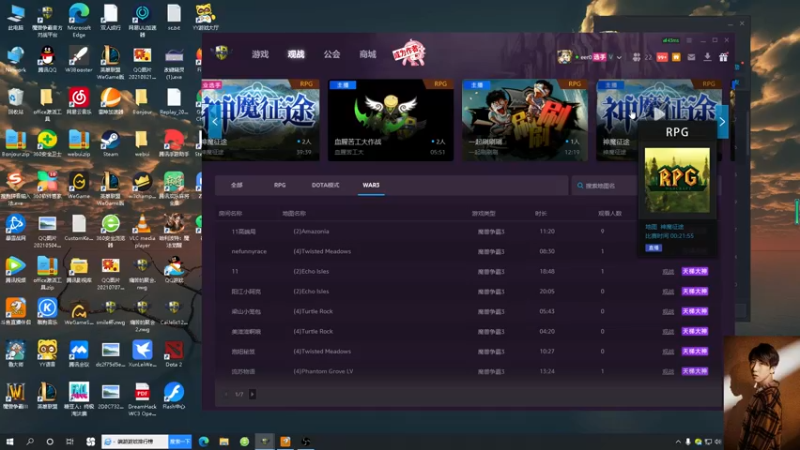Click 天梯大神 badge on Phantom Grove LV row
The image size is (800, 450).
(x=695, y=371)
